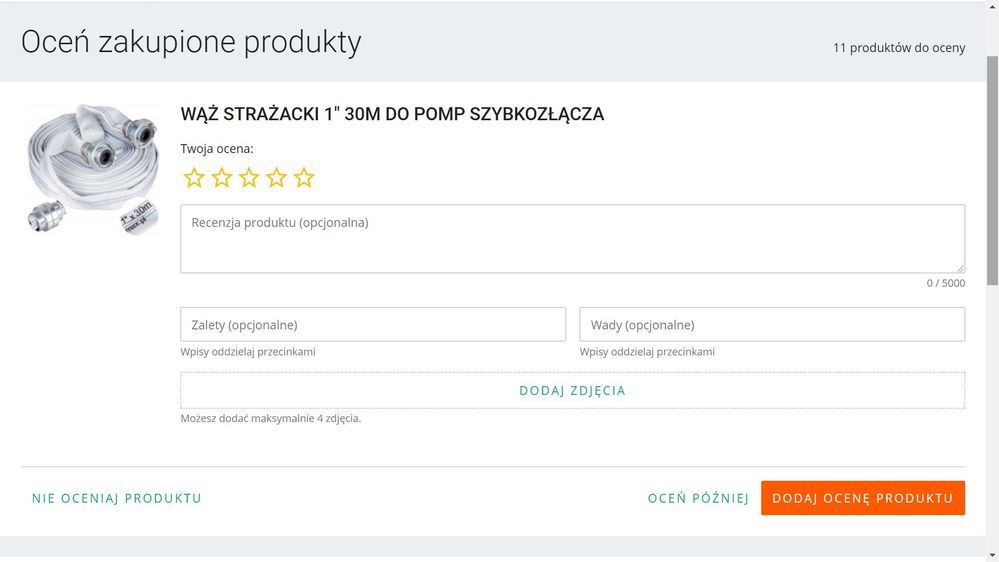Screen dimensions: 999x562
Task: Click the Oceń zakupione produkty heading
Action: 191,42
